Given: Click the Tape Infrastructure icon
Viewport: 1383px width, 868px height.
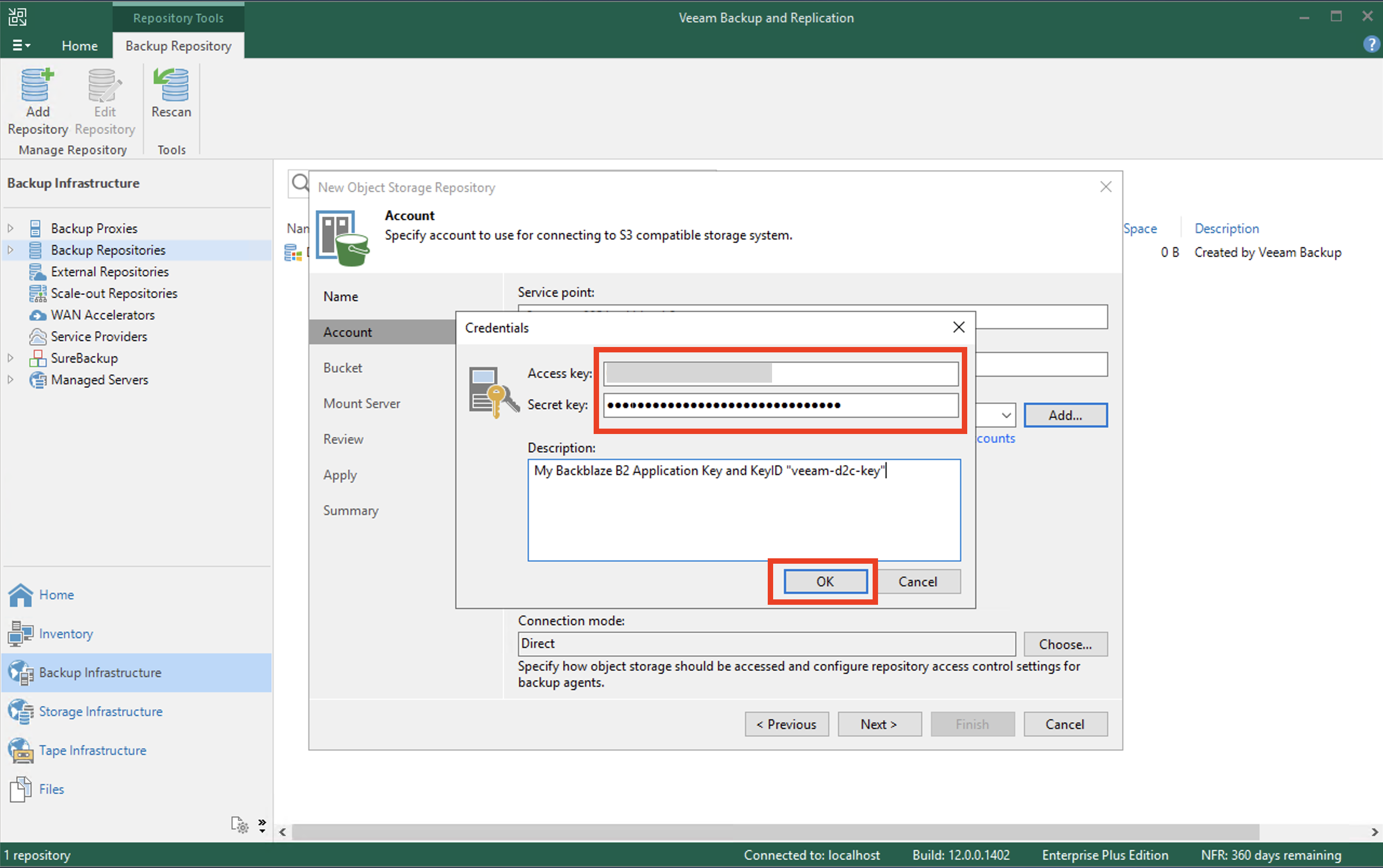Looking at the screenshot, I should click(21, 750).
